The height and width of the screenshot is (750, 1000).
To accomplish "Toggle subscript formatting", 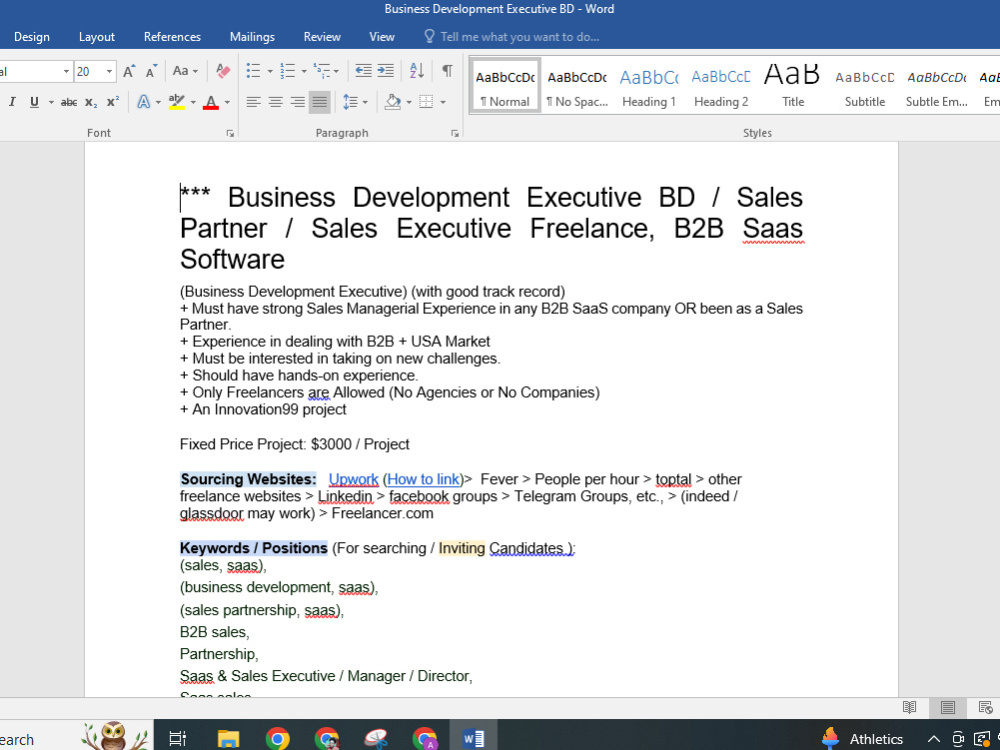I will [x=91, y=102].
